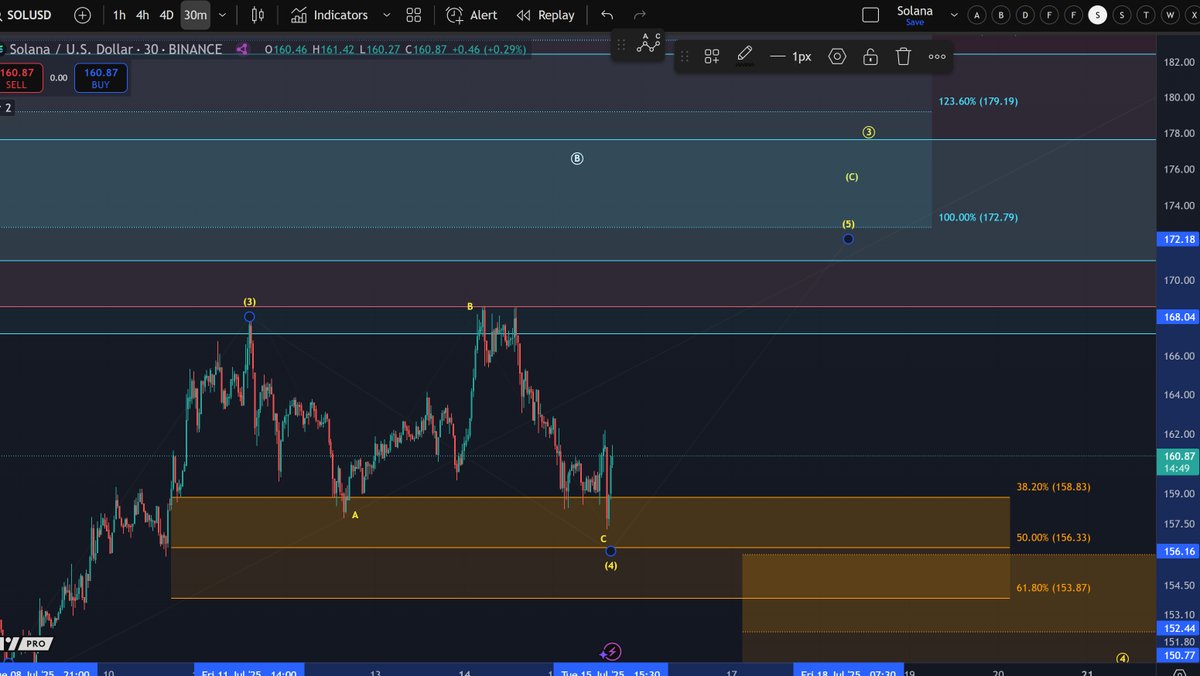Open the Indicators dialog
The width and height of the screenshot is (1200, 676).
(329, 15)
